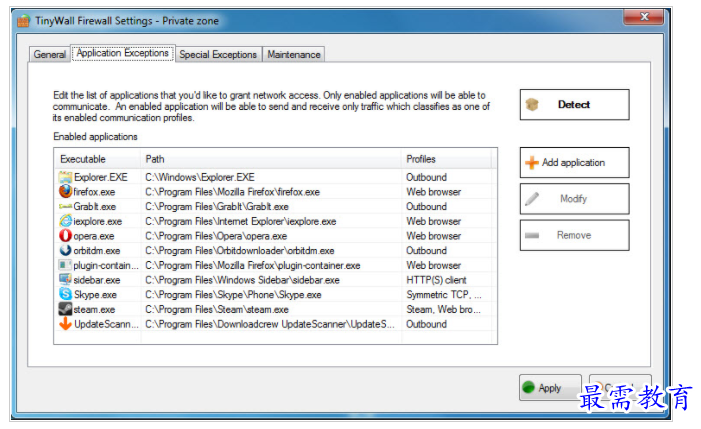Click the Steam icon

65,309
